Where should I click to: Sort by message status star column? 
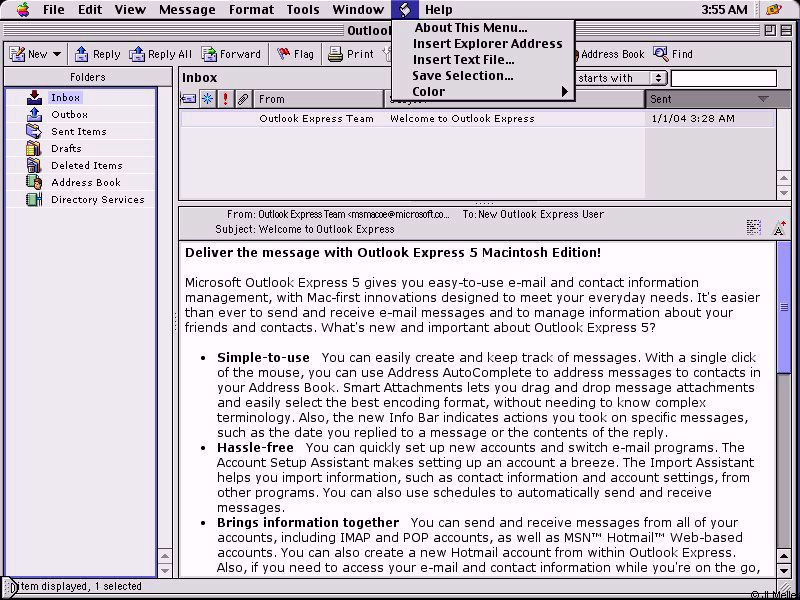pos(208,98)
